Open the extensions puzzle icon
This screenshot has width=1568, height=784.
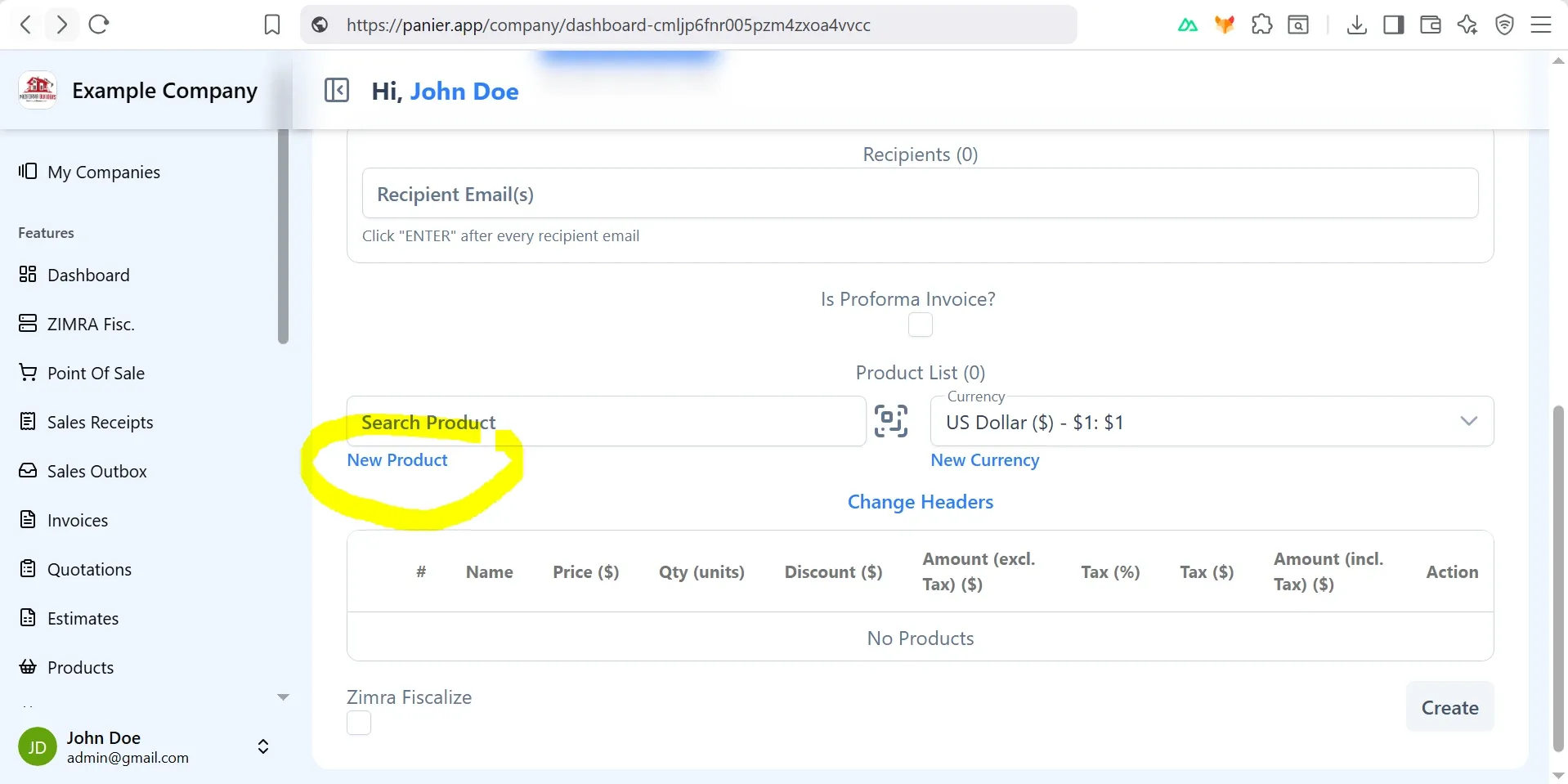1261,25
